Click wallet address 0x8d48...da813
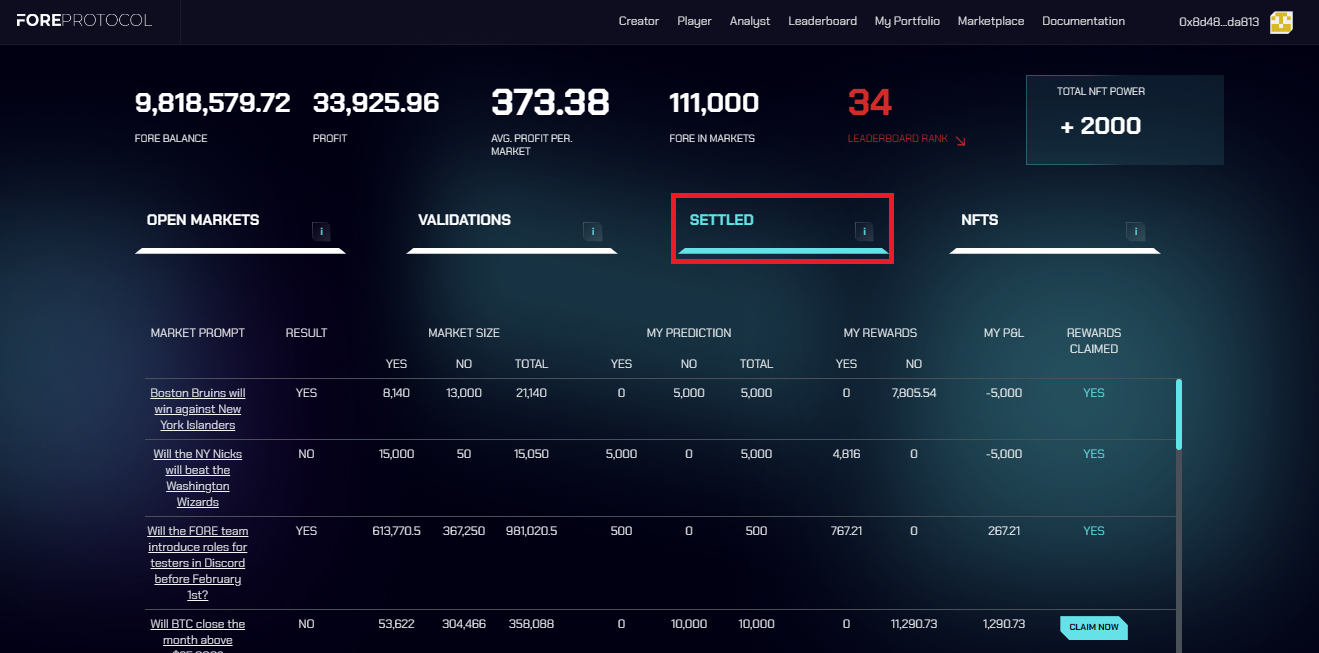 coord(1219,22)
